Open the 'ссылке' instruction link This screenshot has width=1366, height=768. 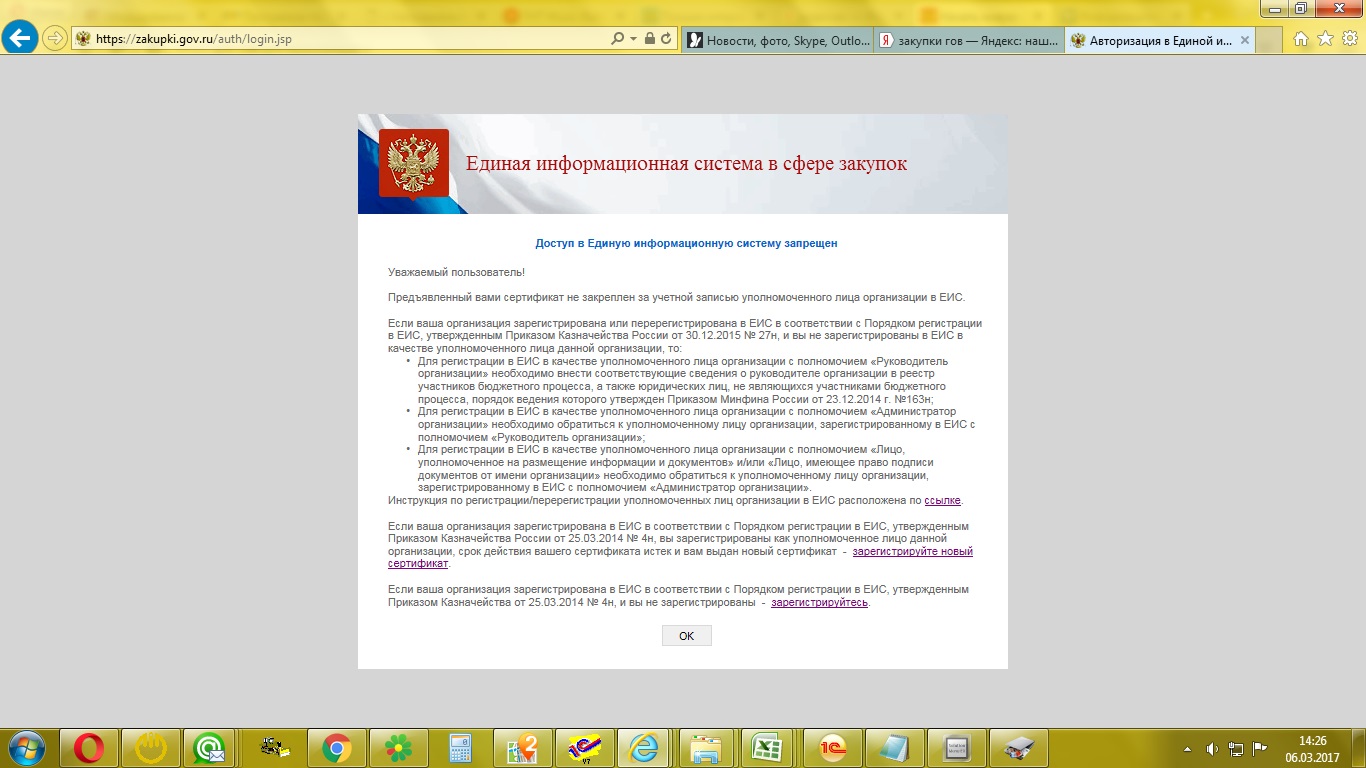942,500
